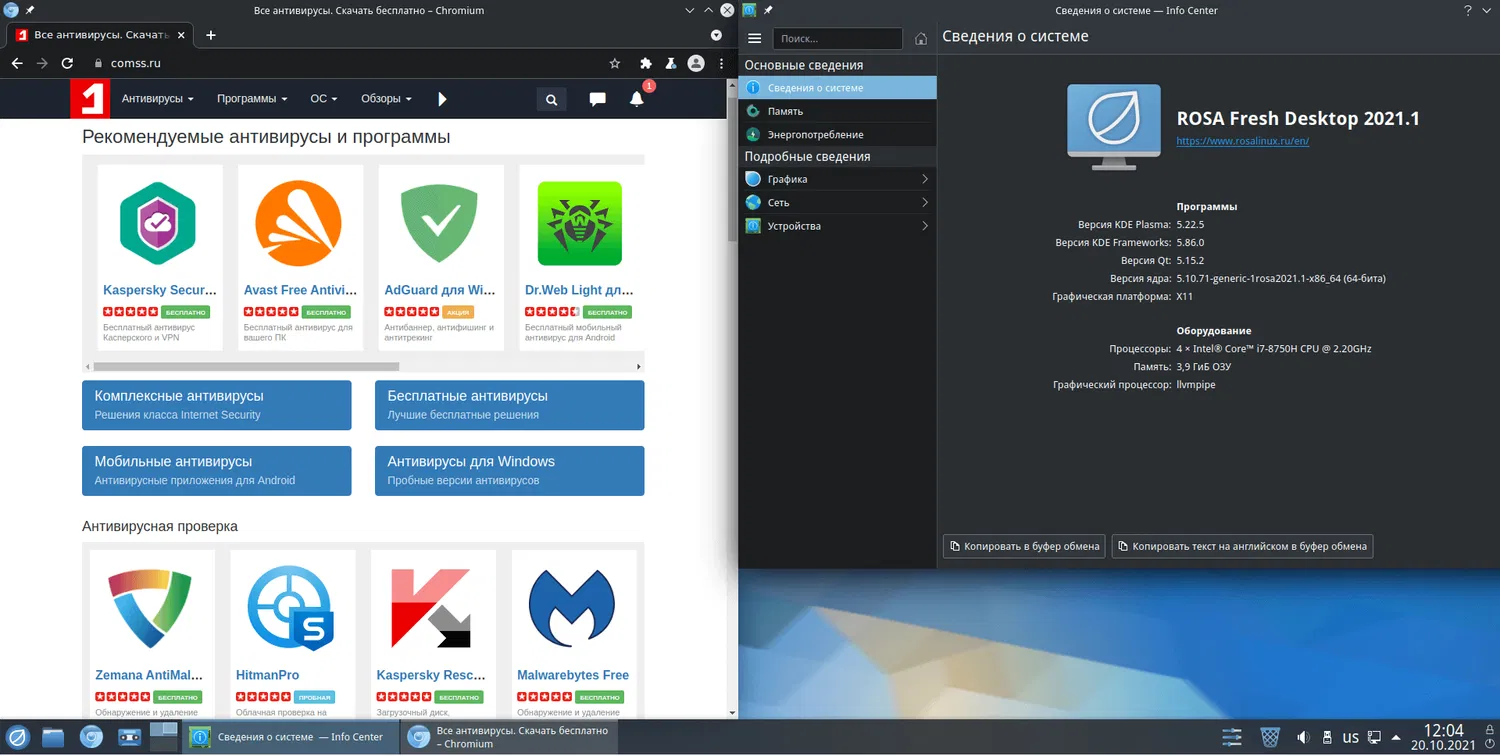Open the removable device notifier in the tray
This screenshot has width=1500, height=756.
tap(1327, 738)
